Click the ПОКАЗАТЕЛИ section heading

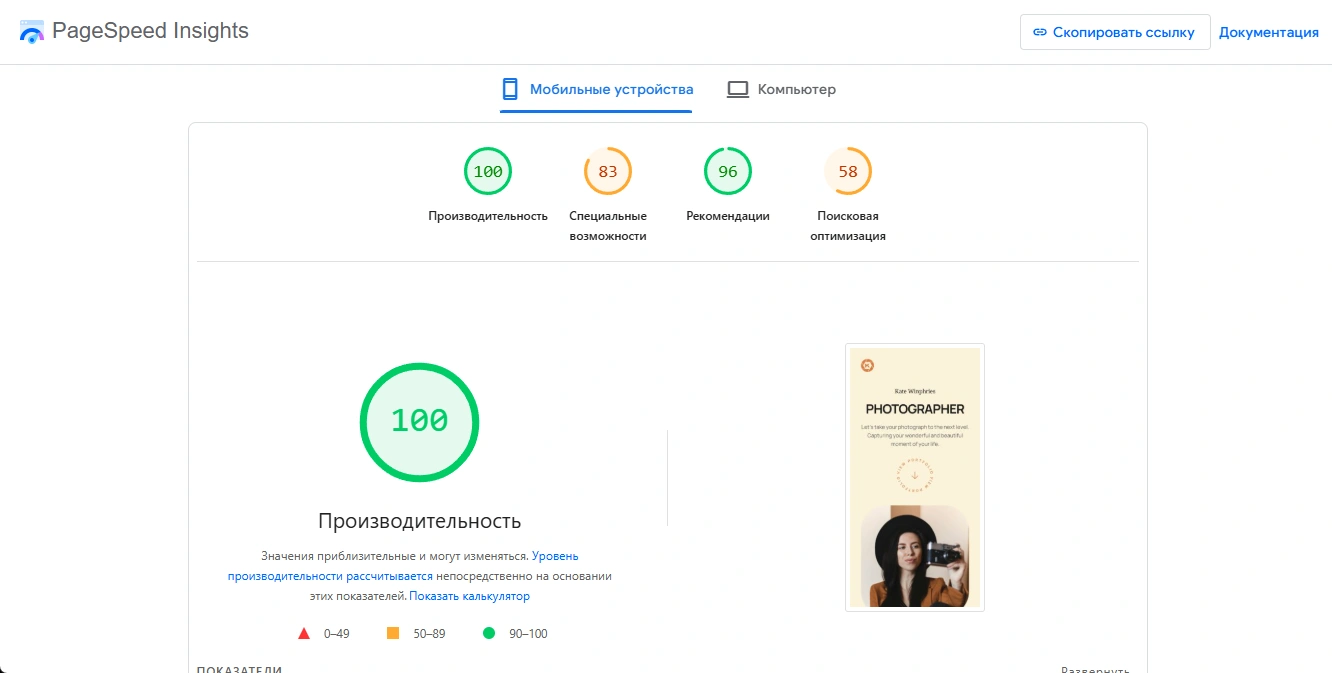pyautogui.click(x=239, y=669)
